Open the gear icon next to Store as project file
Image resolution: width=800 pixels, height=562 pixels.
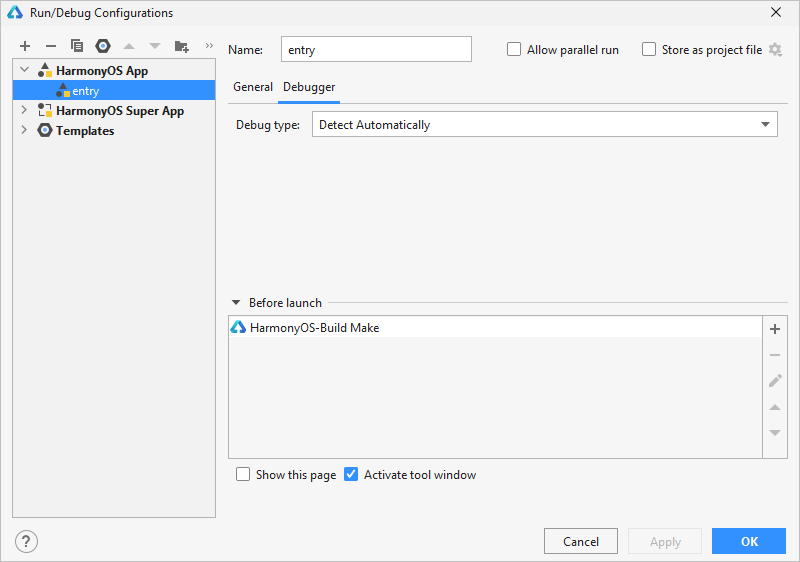(x=776, y=50)
